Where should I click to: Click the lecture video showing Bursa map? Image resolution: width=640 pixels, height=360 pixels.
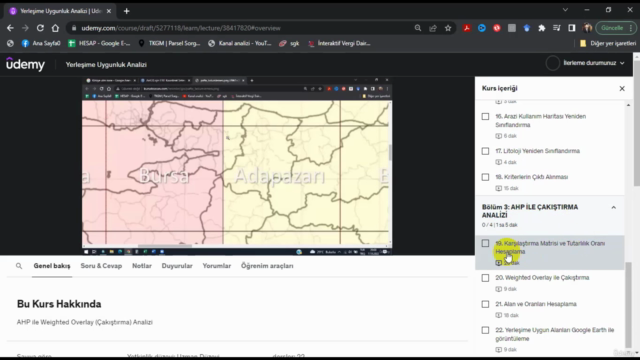point(237,166)
